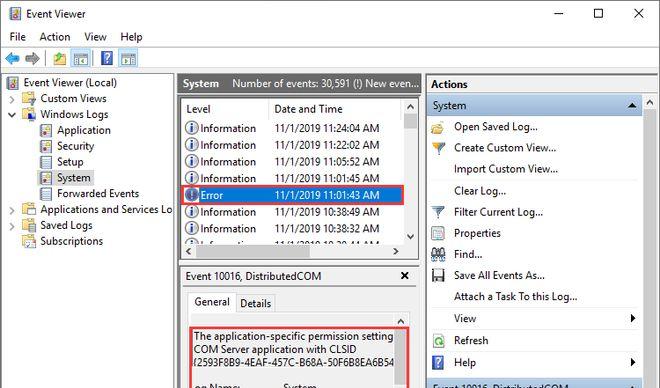
Task: Switch to the Details tab
Action: 255,303
